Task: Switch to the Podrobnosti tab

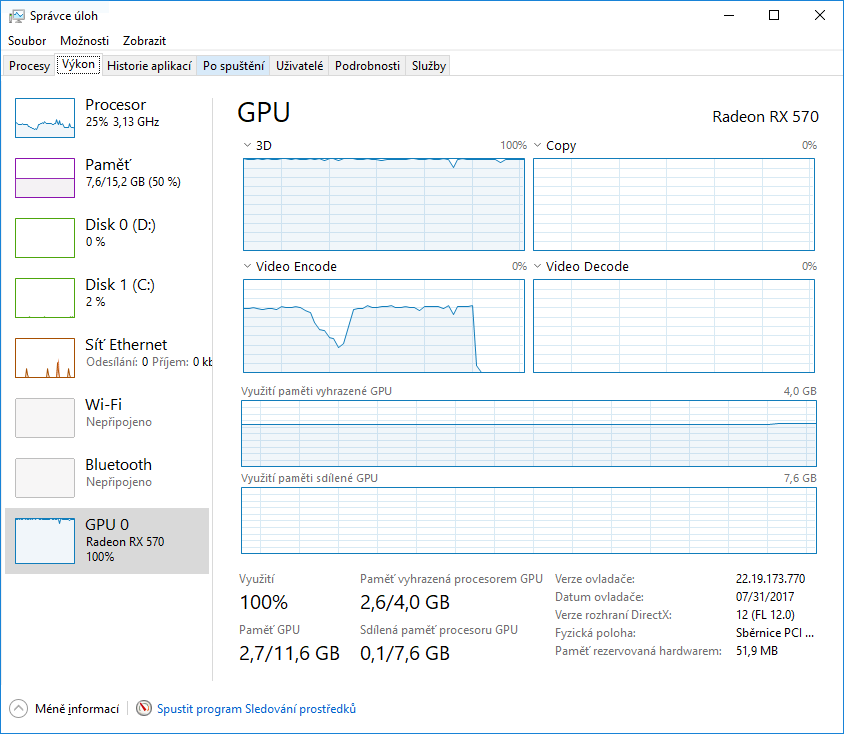Action: pyautogui.click(x=367, y=66)
